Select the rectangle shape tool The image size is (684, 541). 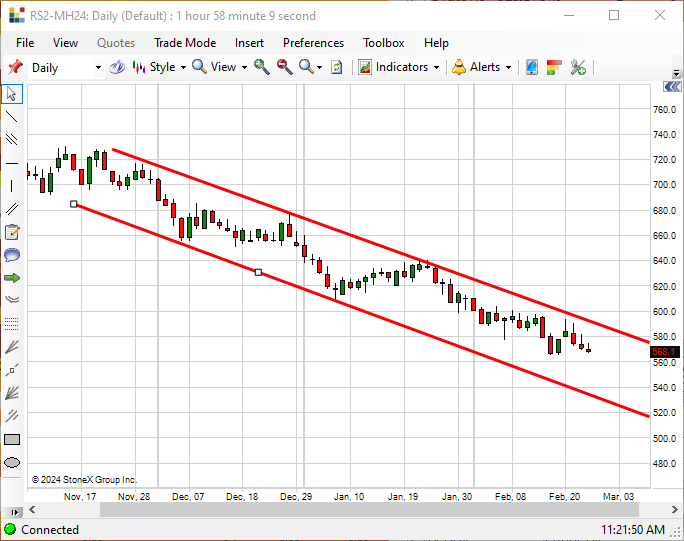(12, 439)
